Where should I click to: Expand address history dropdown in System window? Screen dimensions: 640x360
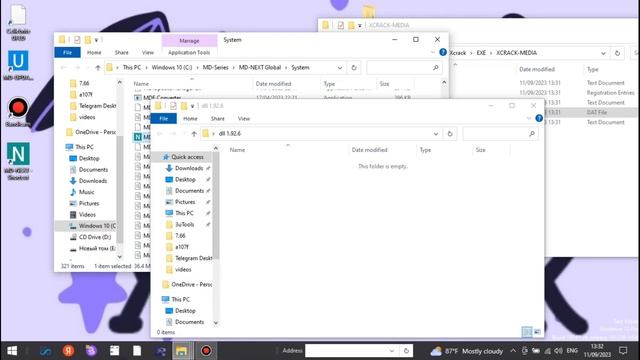point(340,68)
